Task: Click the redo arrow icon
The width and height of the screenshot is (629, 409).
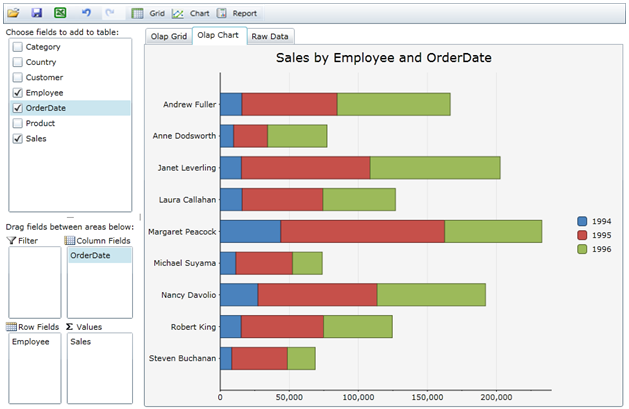Action: (x=109, y=13)
